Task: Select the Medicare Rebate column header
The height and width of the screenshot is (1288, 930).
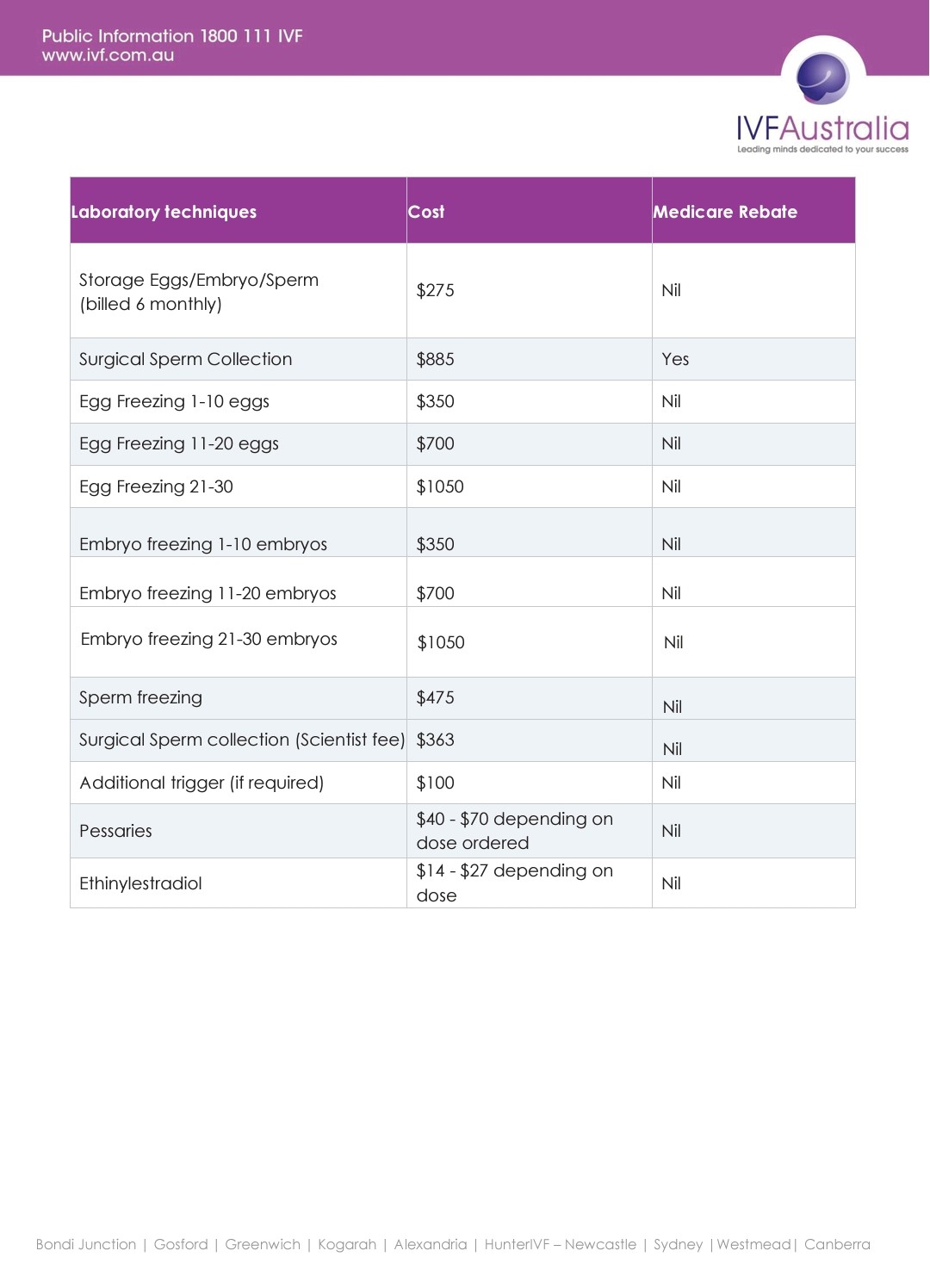Action: (x=725, y=212)
